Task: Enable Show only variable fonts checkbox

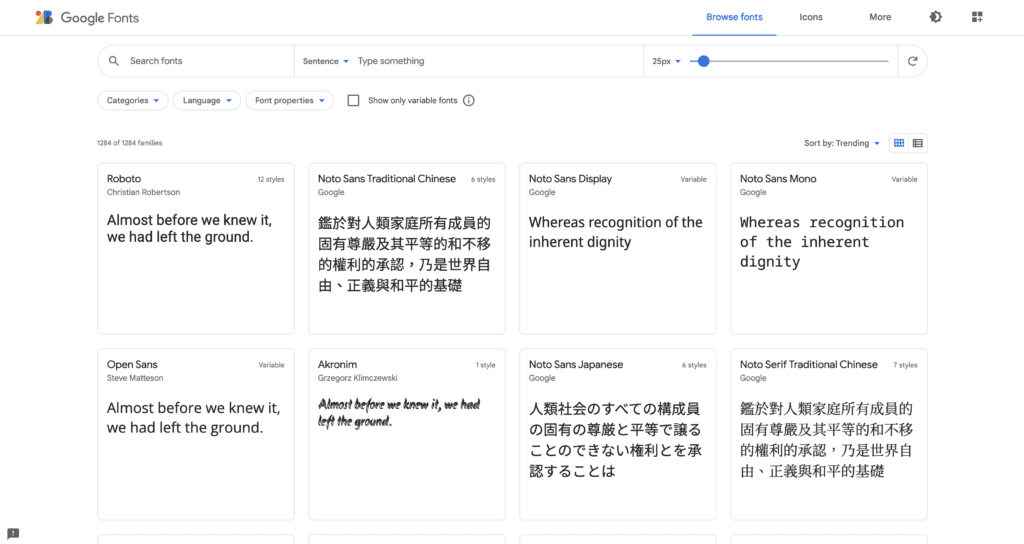Action: [353, 100]
